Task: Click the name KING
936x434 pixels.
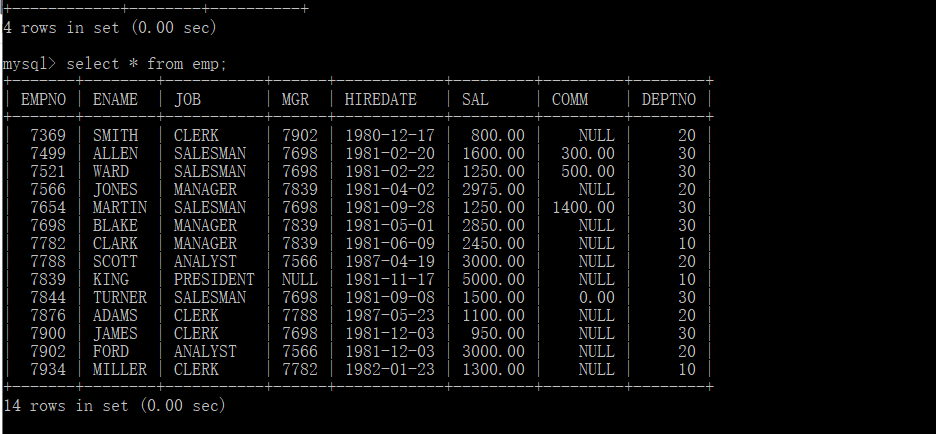Action: click(110, 279)
